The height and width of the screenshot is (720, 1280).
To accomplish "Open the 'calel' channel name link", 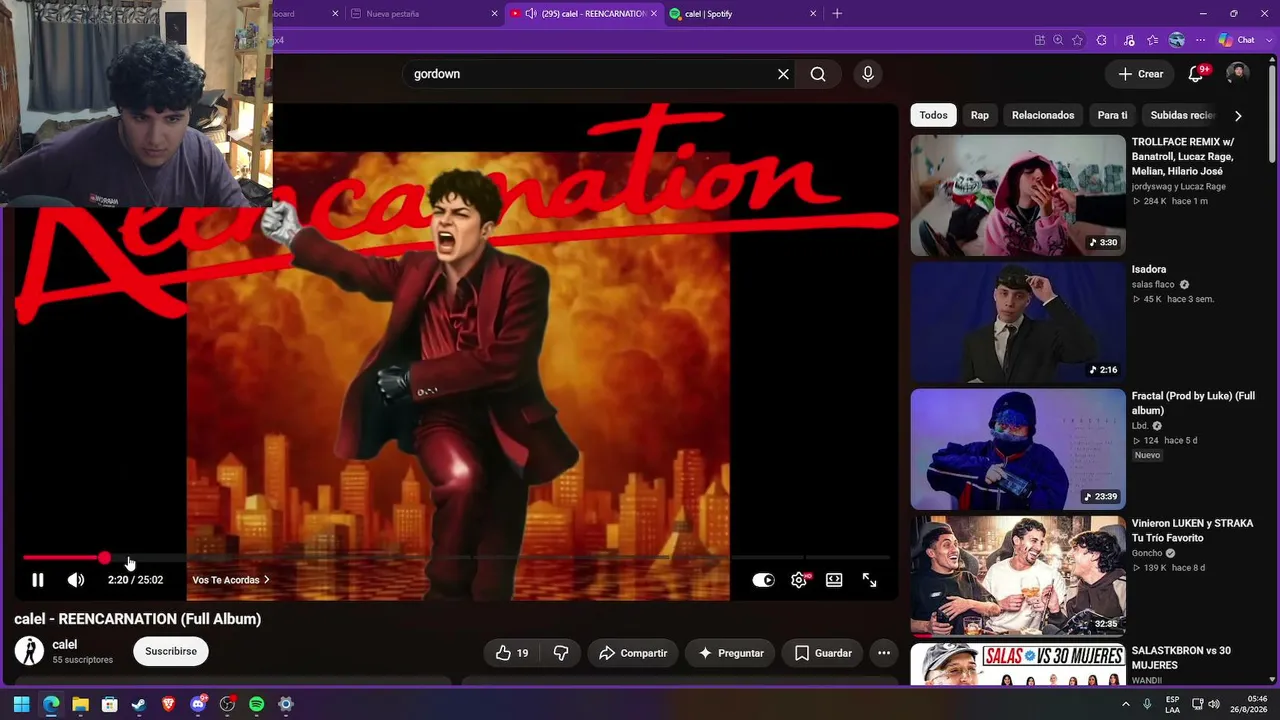I will pos(65,645).
